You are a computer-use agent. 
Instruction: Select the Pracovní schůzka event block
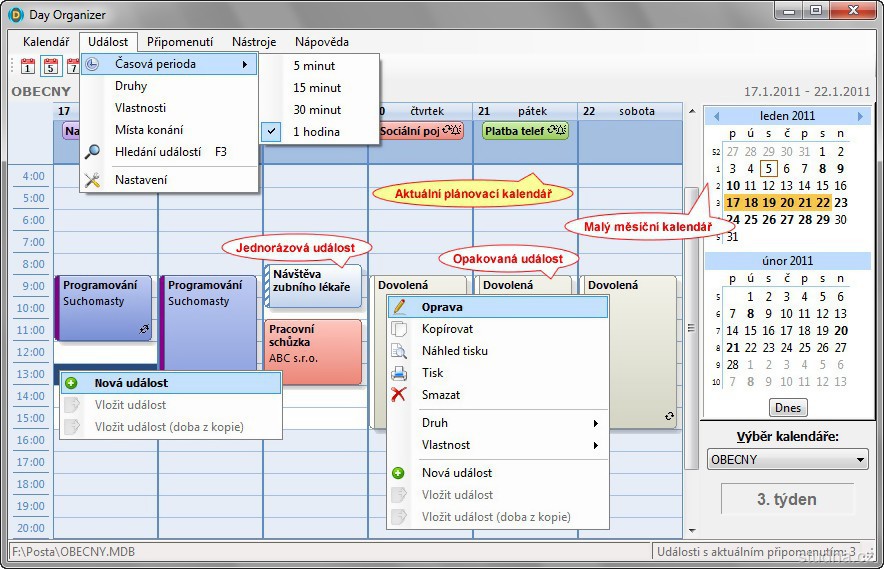pyautogui.click(x=312, y=351)
